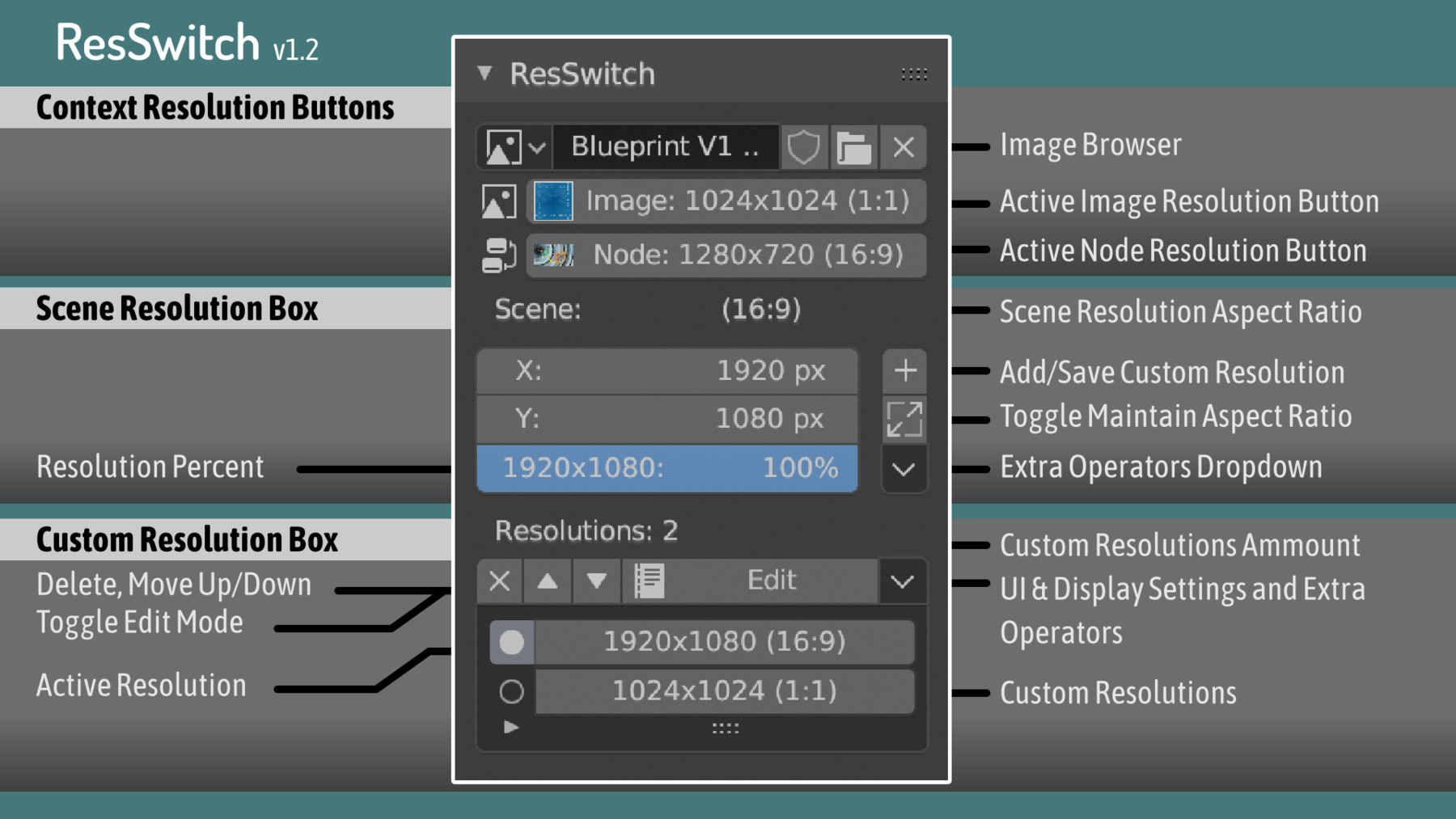The image size is (1456, 819).
Task: Click the X icon to delete a resolution
Action: click(x=499, y=580)
